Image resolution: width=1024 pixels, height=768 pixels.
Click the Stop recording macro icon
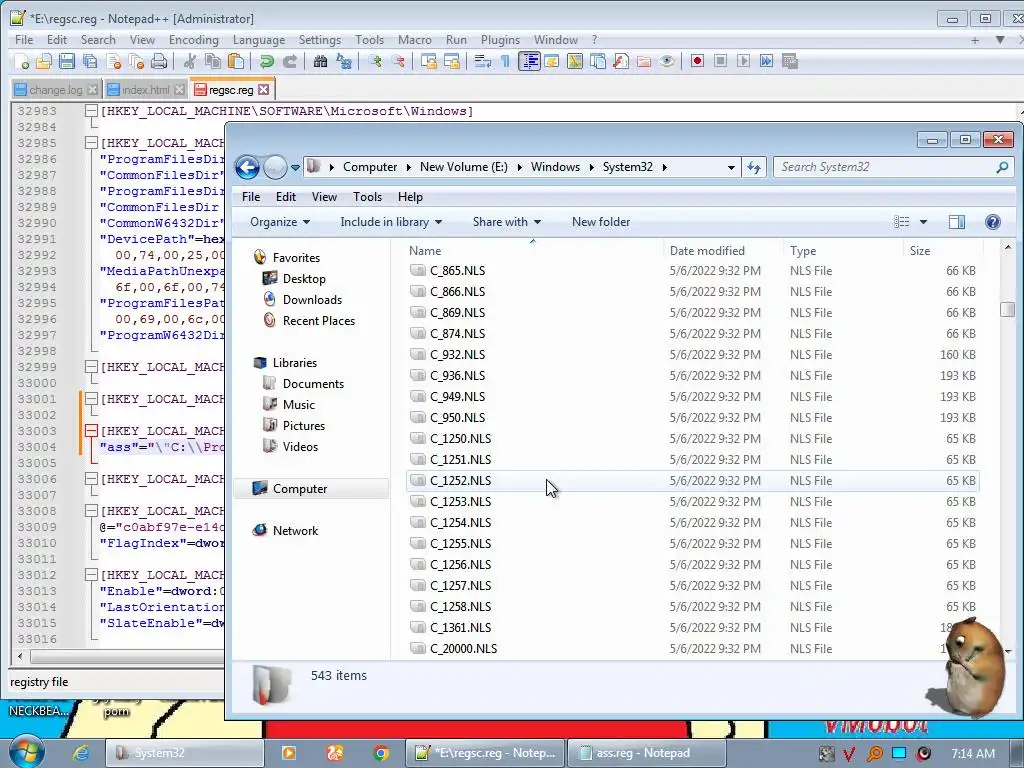point(720,61)
